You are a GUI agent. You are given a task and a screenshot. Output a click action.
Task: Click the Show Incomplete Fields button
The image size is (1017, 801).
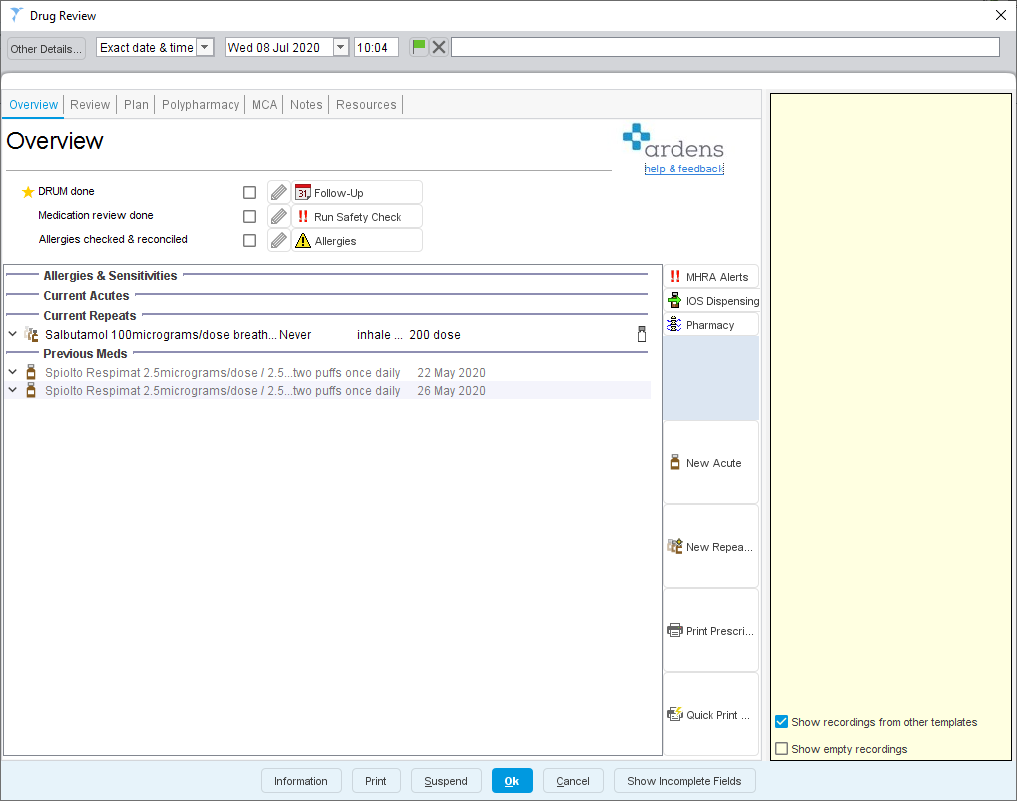(684, 780)
